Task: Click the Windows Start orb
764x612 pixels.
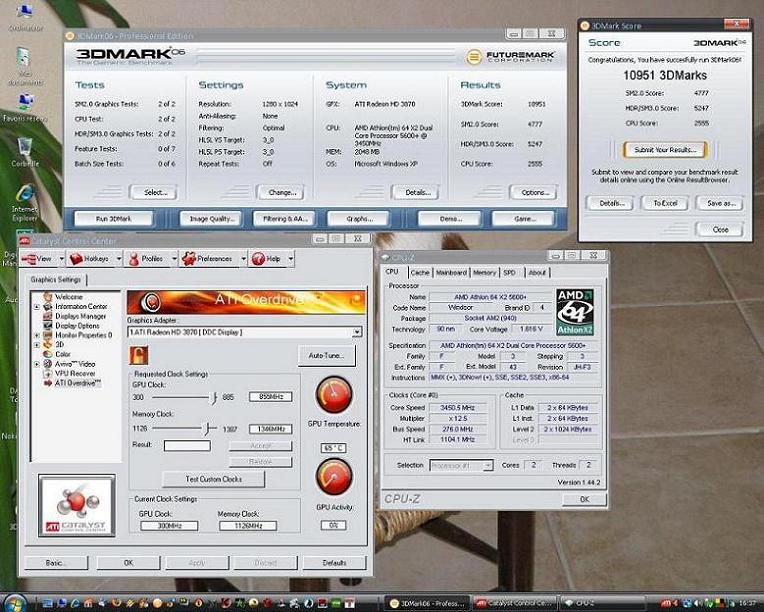Action: pos(14,603)
